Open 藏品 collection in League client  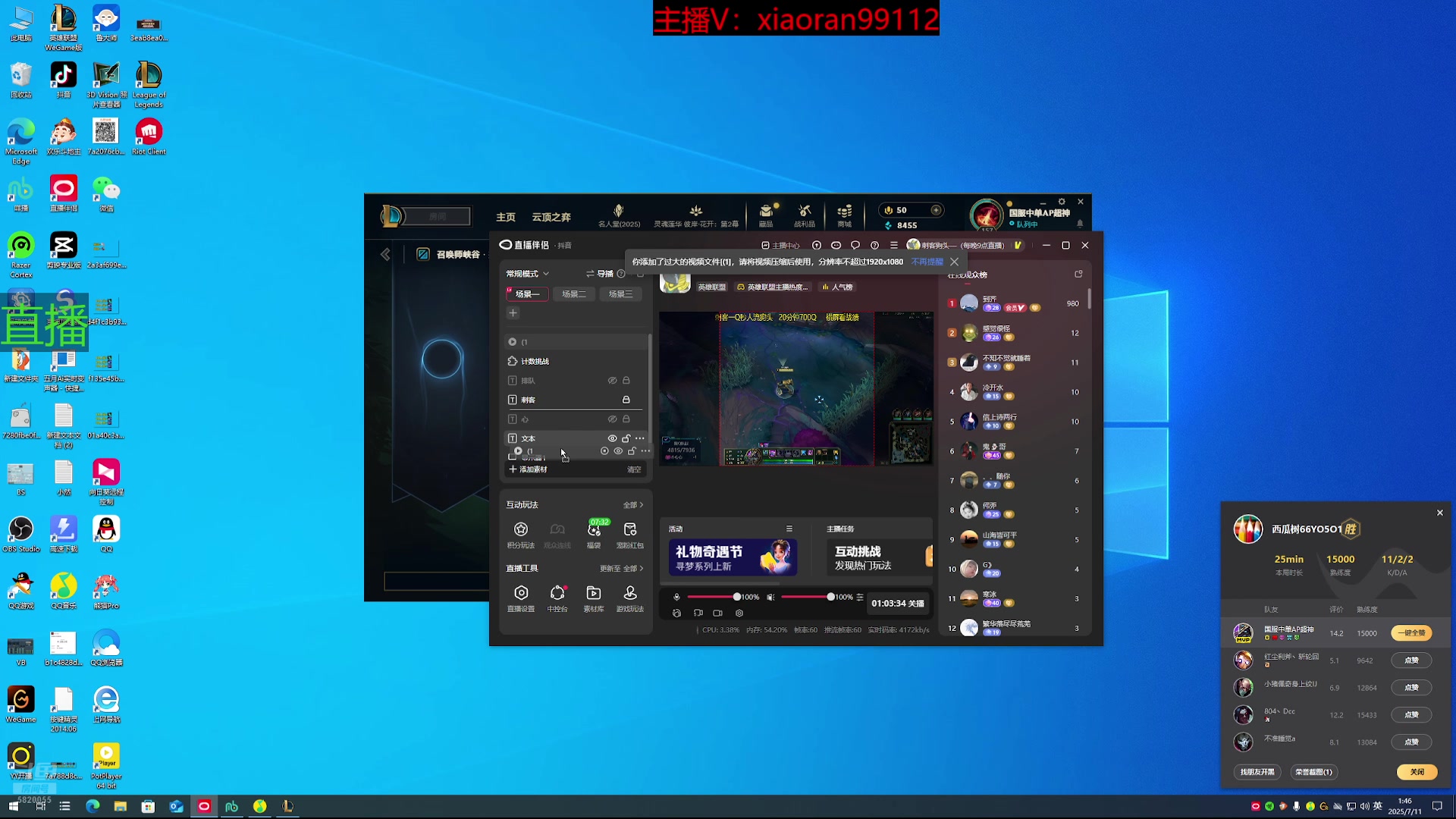[766, 215]
